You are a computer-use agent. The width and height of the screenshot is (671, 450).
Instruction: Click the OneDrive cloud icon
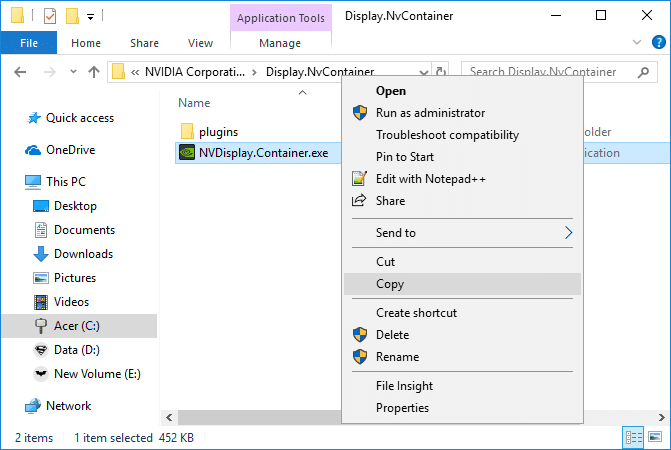[33, 150]
